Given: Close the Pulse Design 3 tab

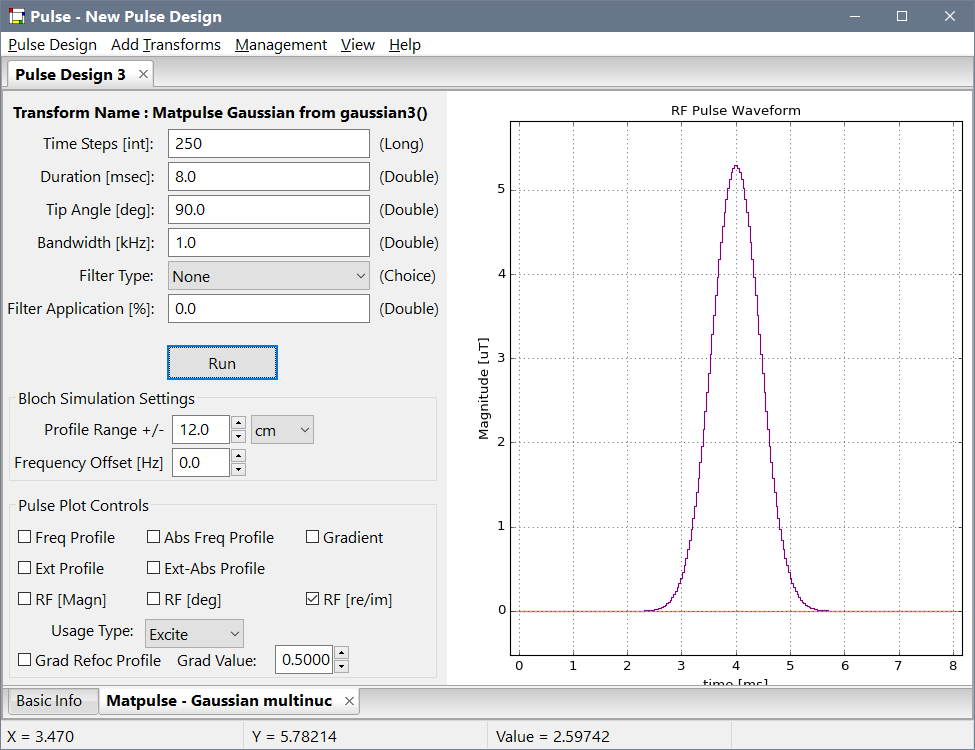Looking at the screenshot, I should click(143, 74).
